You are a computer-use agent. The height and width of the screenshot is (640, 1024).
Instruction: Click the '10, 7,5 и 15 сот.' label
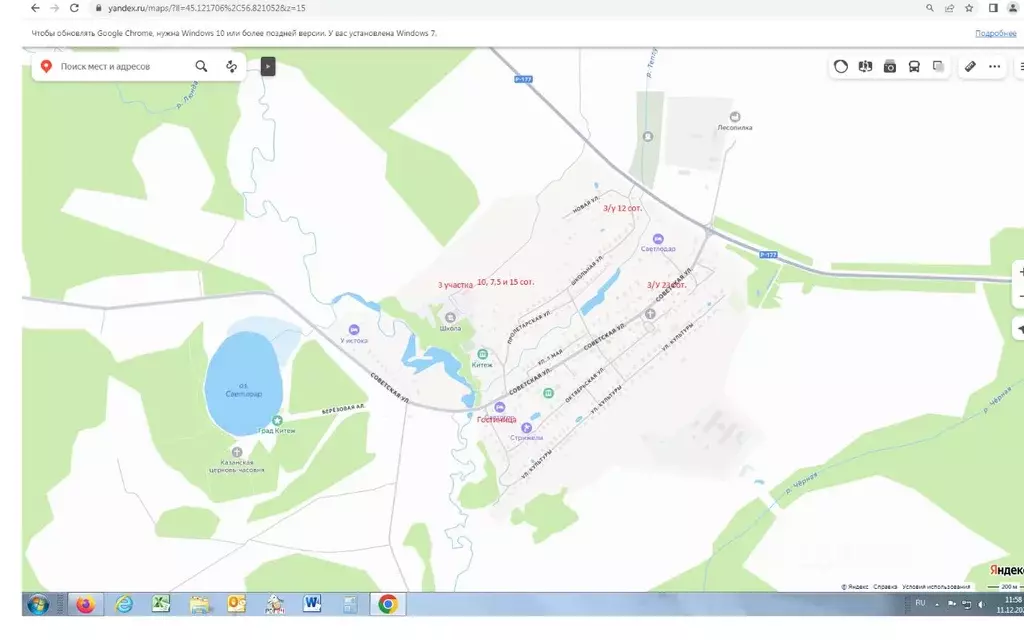pos(505,282)
